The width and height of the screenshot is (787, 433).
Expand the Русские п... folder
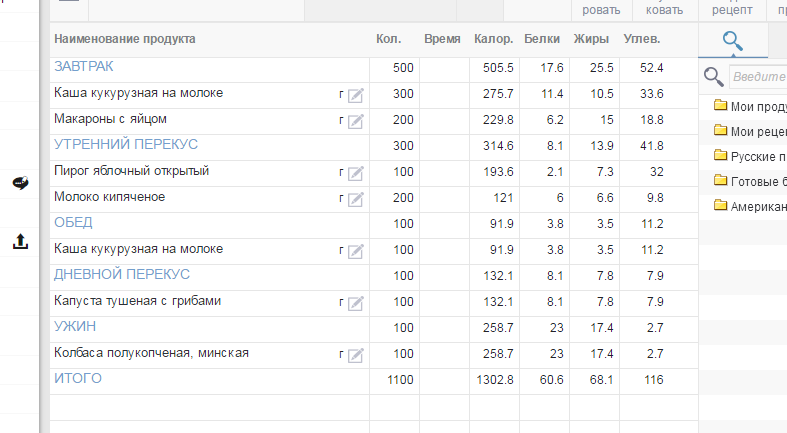click(x=750, y=155)
